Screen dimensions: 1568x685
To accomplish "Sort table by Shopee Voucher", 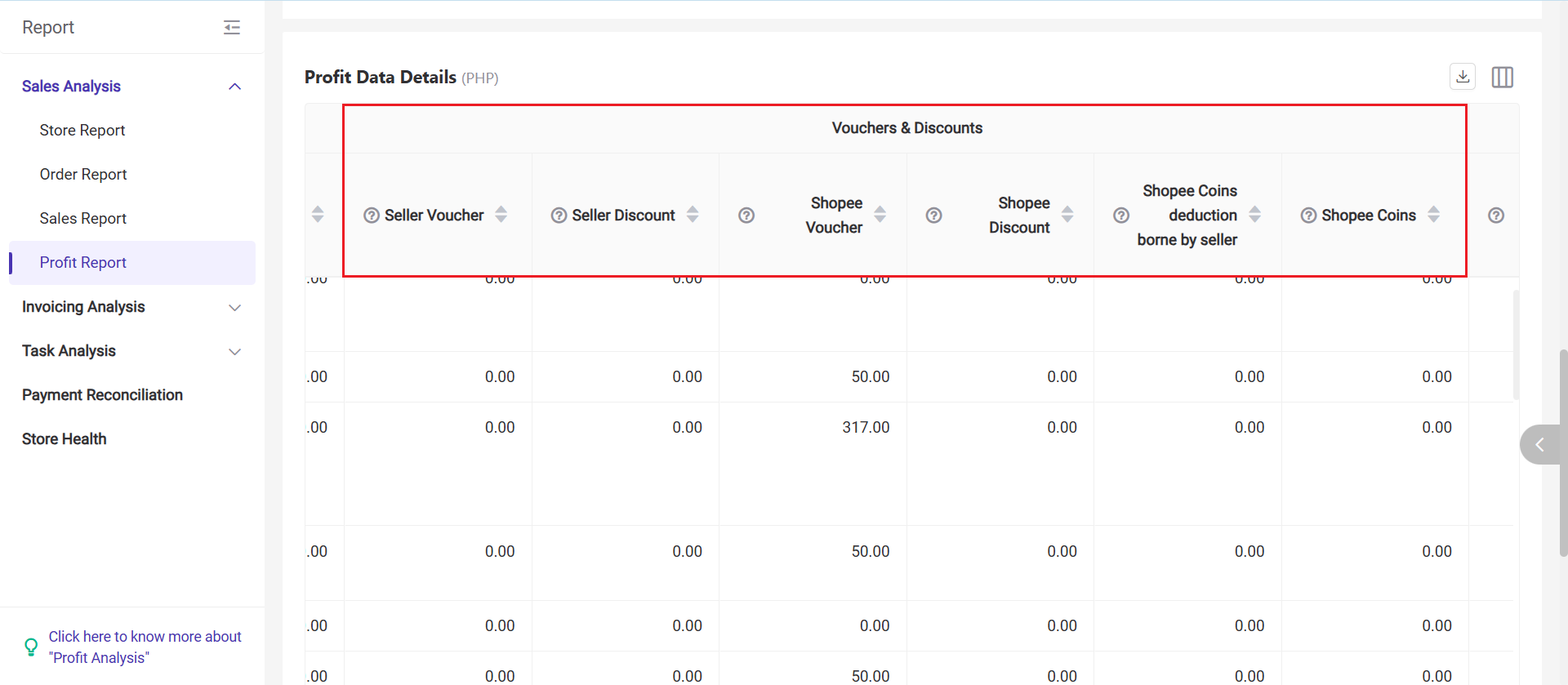I will [880, 215].
